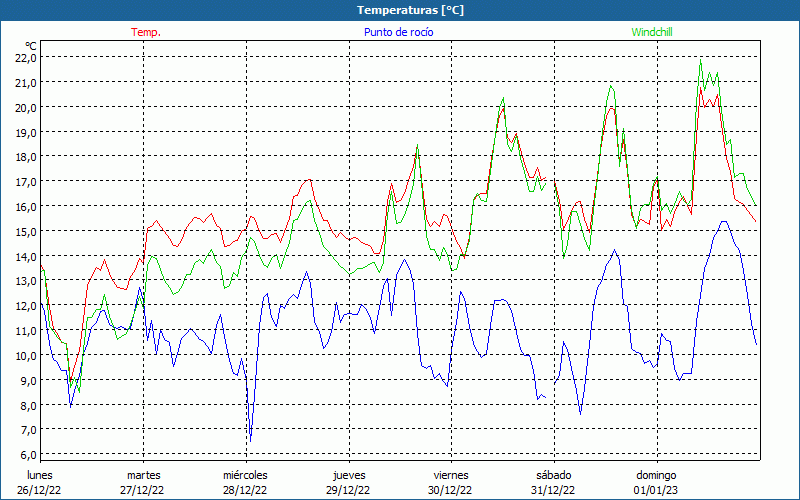Viewport: 800px width, 500px height.
Task: Select the green 'Windchill' legend label
Action: pos(652,32)
